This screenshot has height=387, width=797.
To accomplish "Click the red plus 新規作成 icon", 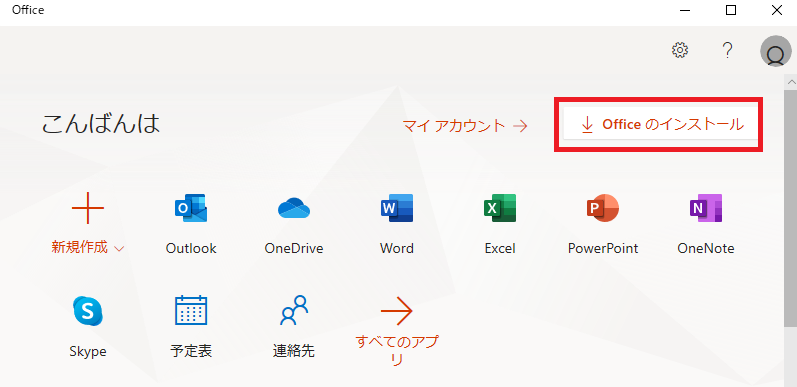I will [x=88, y=209].
